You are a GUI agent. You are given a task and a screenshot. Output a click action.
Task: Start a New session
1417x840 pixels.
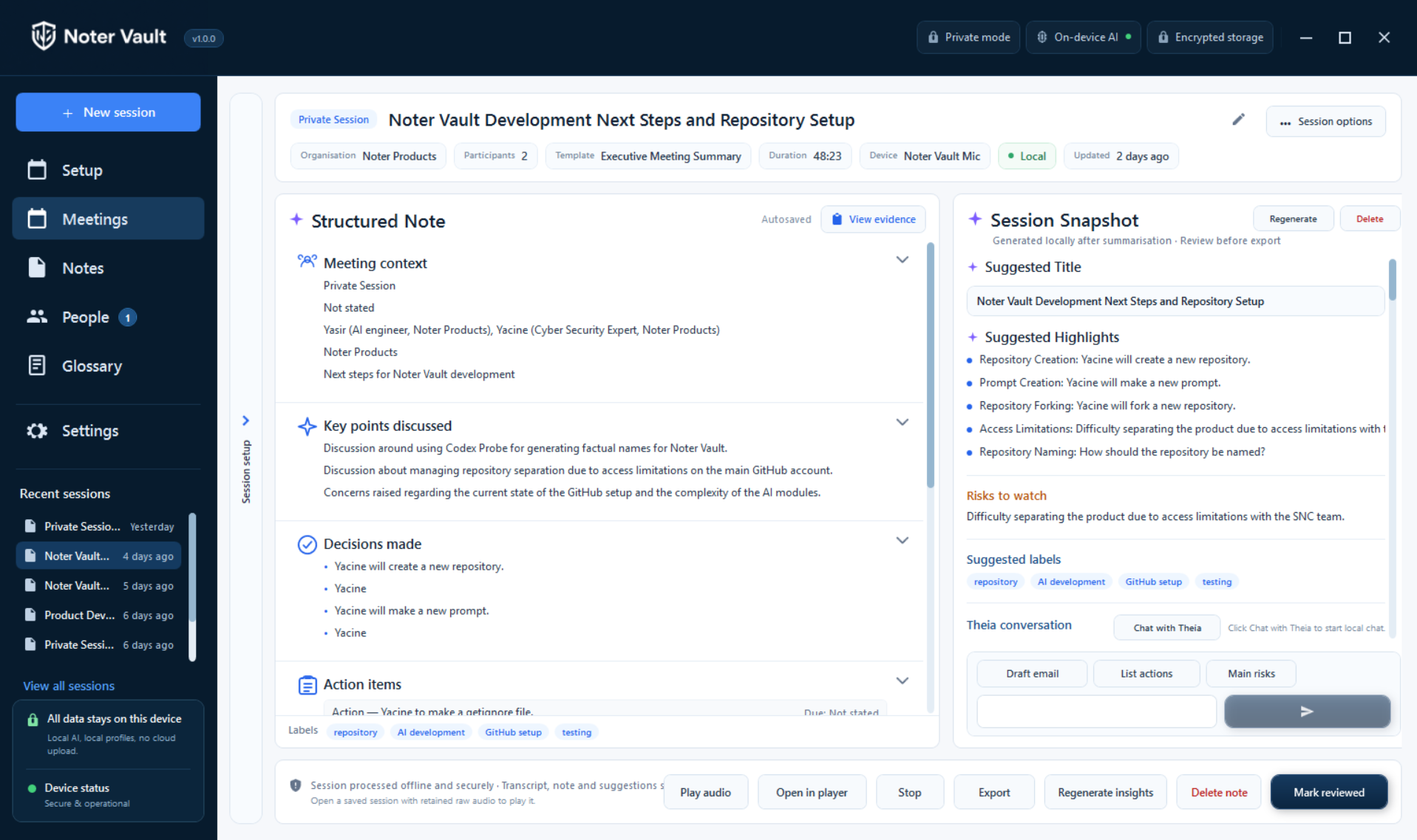point(108,112)
